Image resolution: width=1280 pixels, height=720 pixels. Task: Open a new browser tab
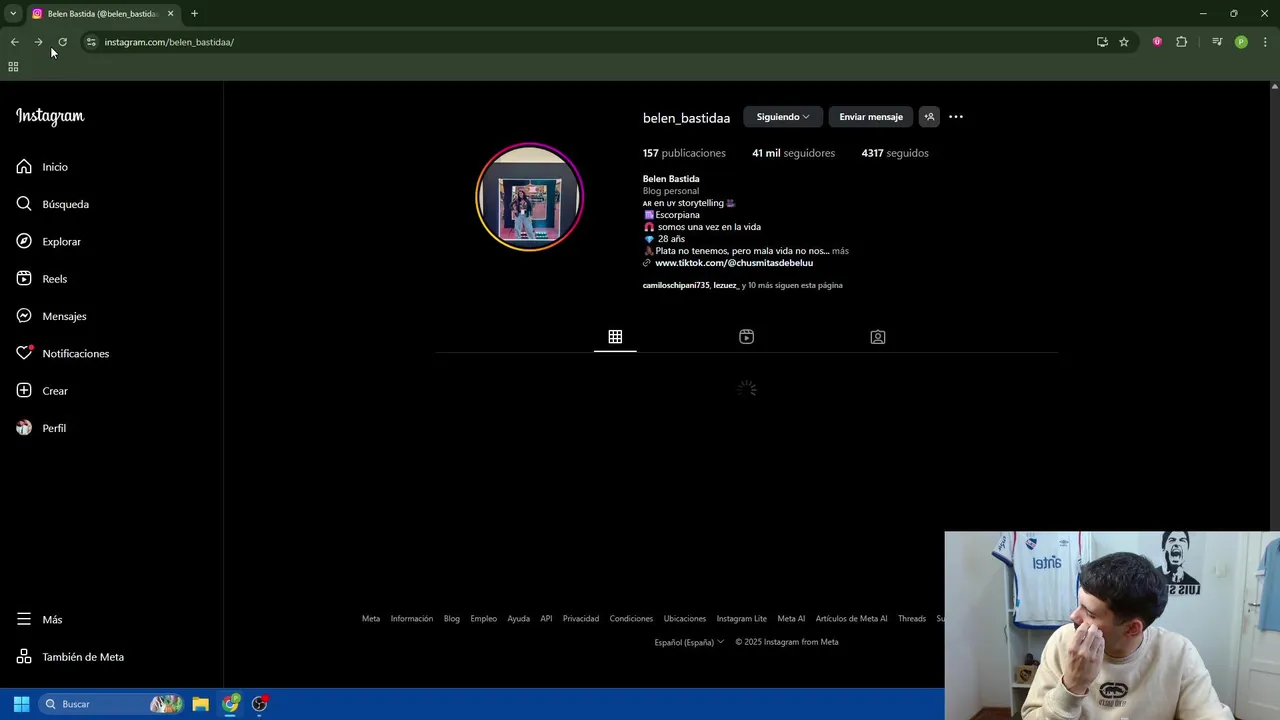tap(194, 14)
